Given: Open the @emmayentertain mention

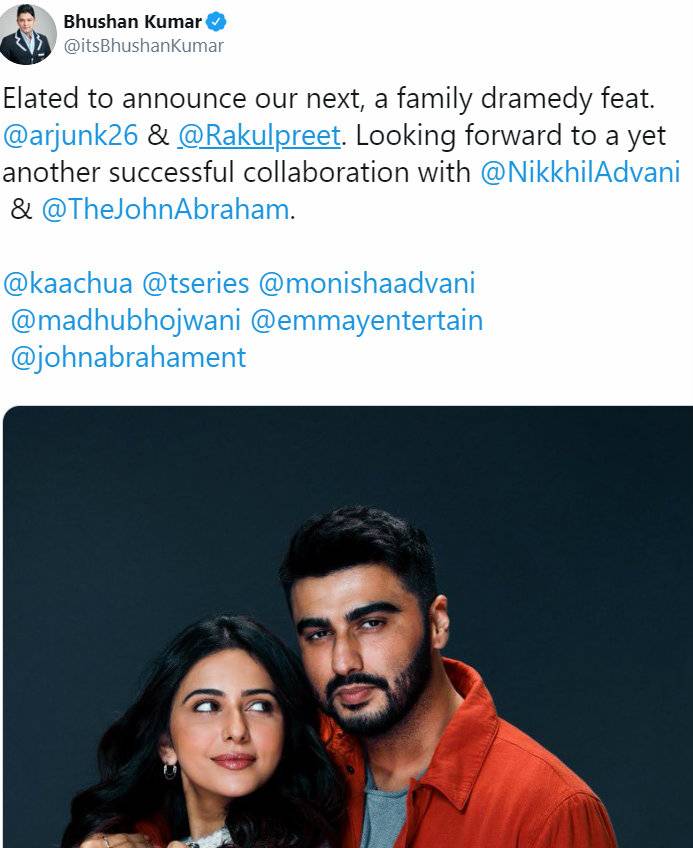Looking at the screenshot, I should pos(366,320).
